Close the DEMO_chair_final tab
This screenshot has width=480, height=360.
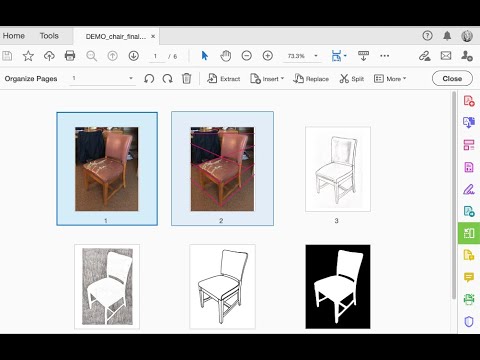(153, 36)
